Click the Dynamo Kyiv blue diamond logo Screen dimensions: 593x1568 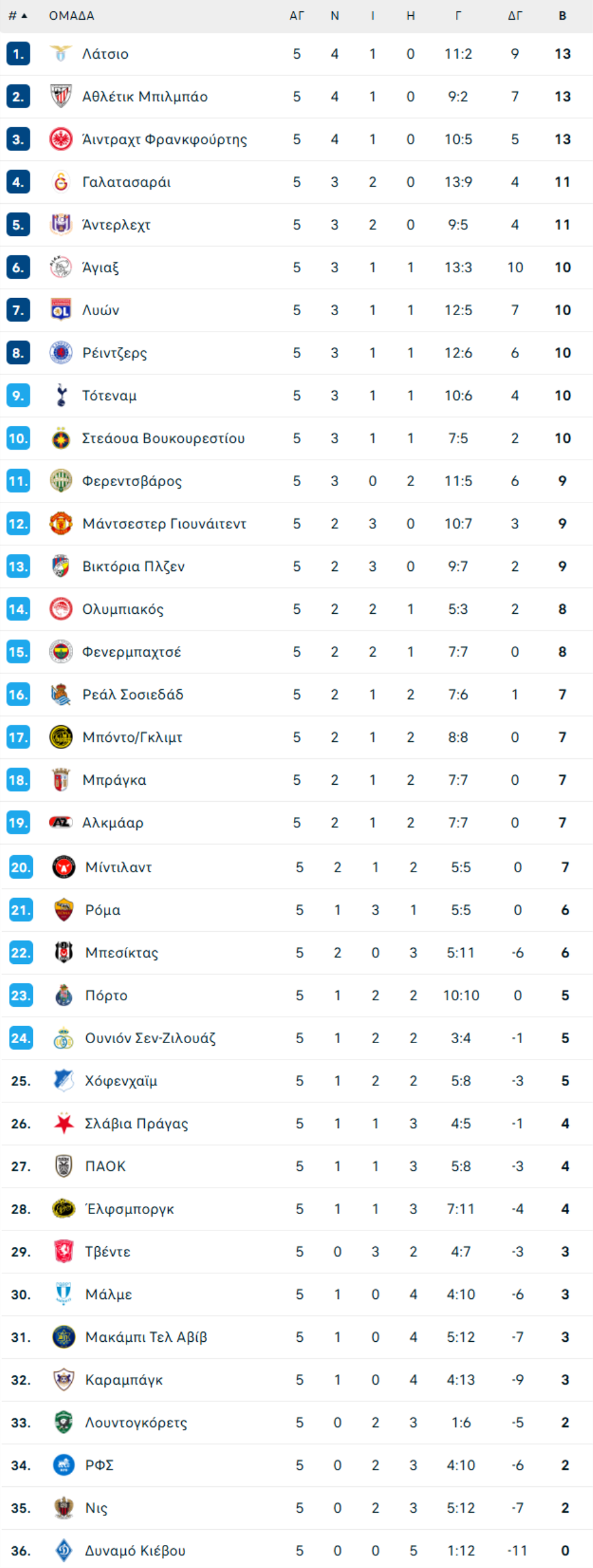64,1551
